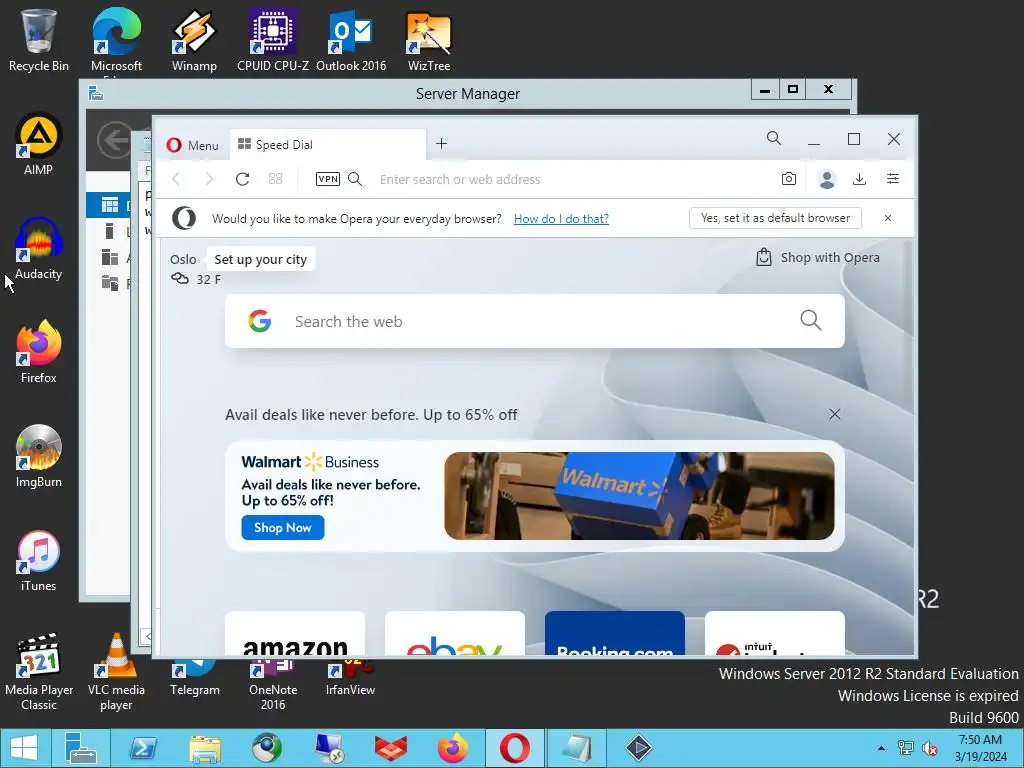
Task: Select the VLC media player shortcut
Action: tap(116, 671)
